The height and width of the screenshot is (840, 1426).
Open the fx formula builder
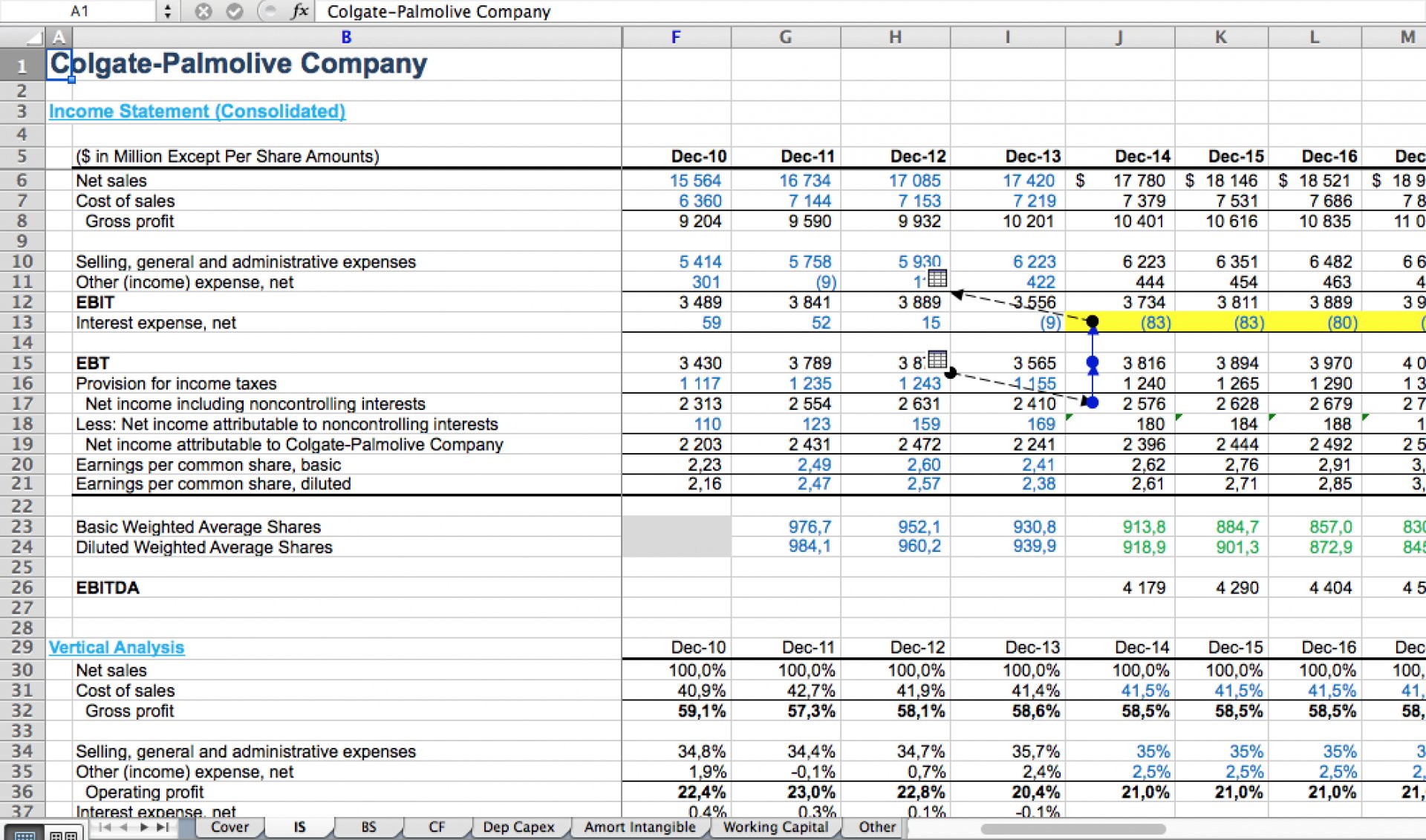point(299,11)
